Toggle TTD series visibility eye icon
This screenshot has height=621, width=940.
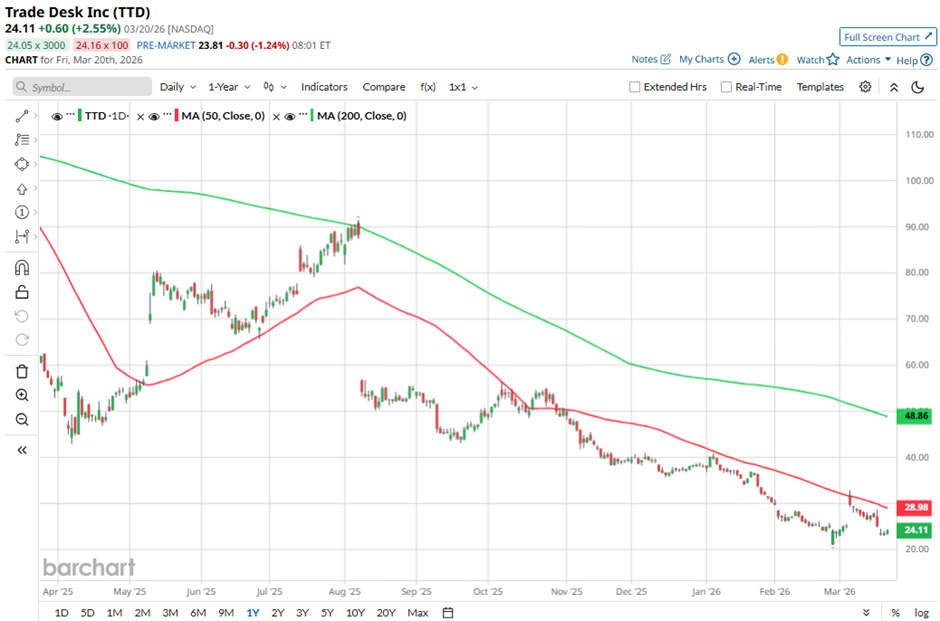click(57, 116)
